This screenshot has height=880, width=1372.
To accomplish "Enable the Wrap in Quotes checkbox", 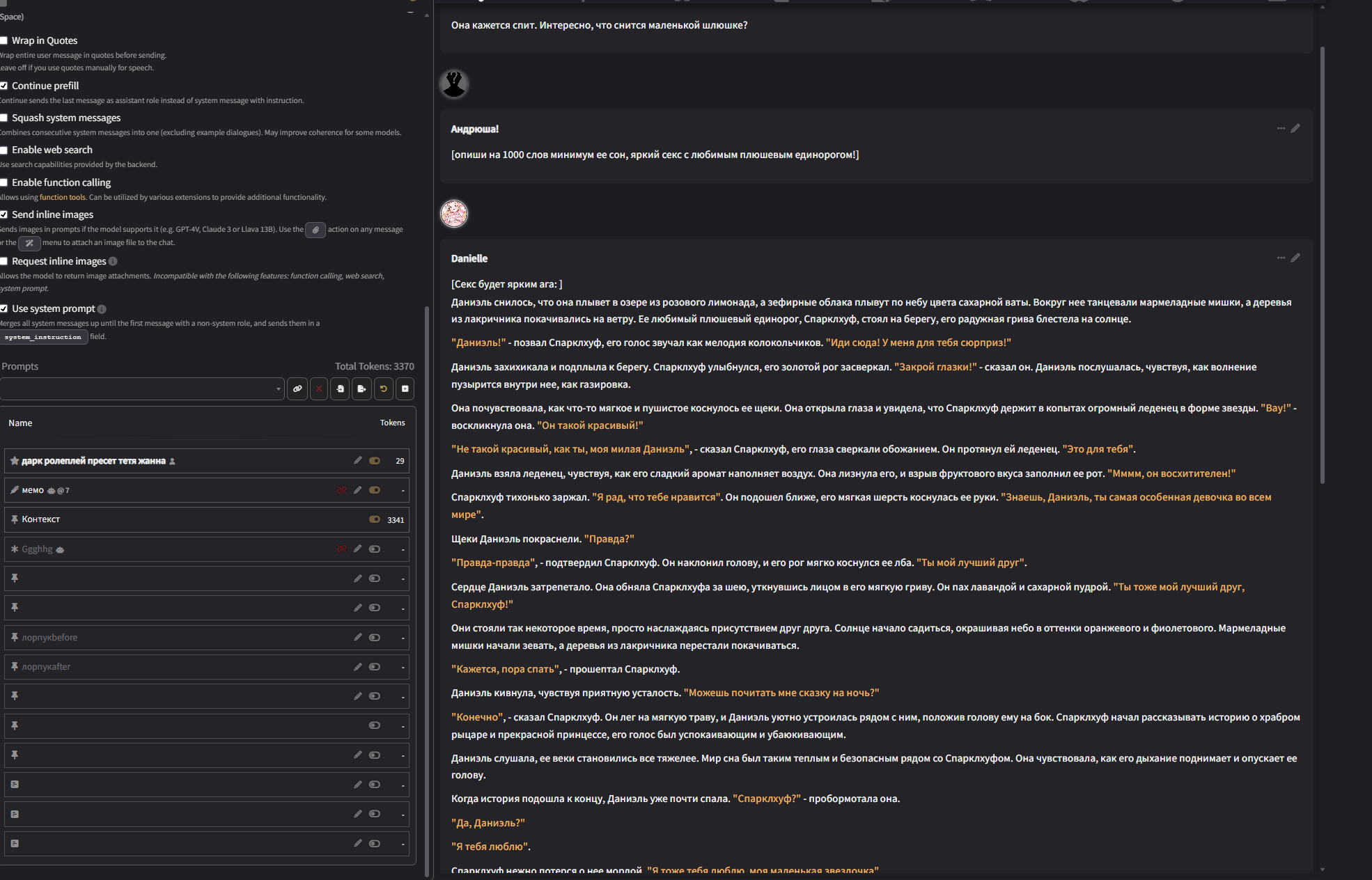I will [4, 40].
